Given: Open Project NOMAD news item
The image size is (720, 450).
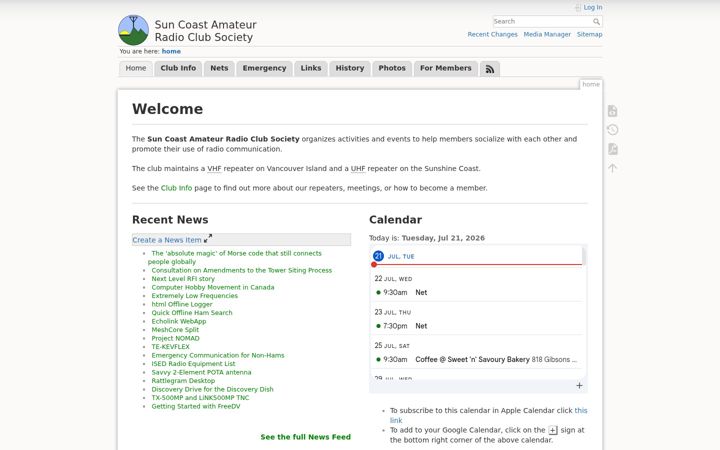Looking at the screenshot, I should click(175, 338).
